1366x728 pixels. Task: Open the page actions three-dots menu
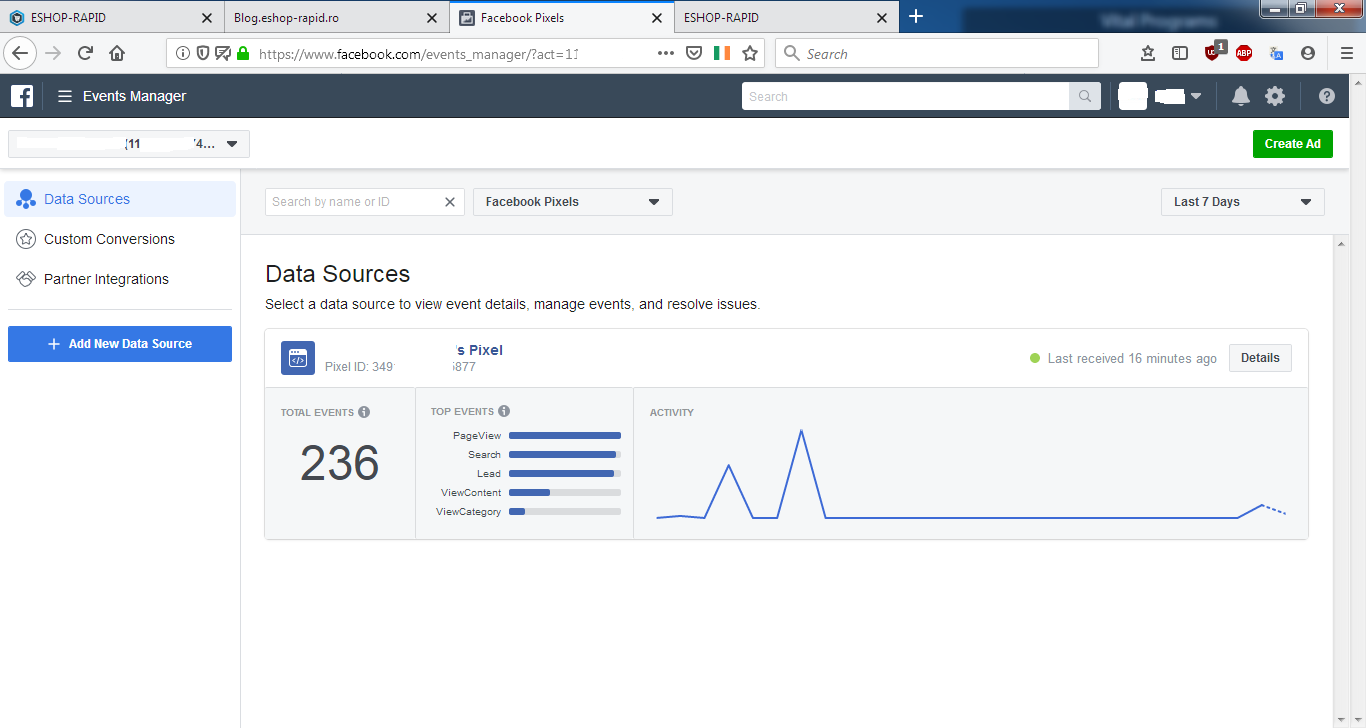click(x=666, y=53)
